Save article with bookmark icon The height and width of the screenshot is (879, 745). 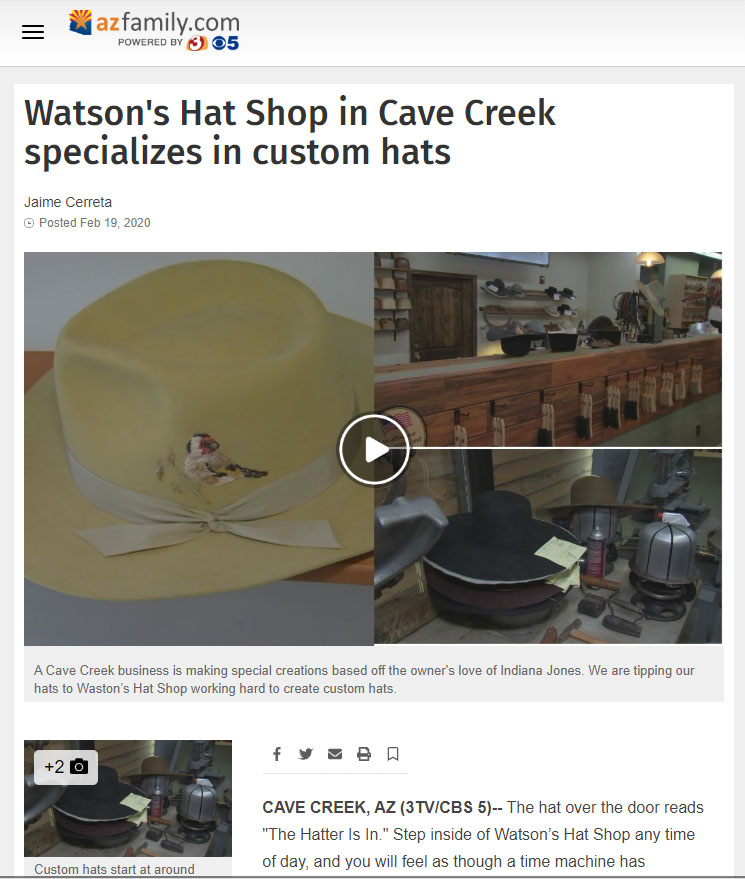(x=393, y=754)
